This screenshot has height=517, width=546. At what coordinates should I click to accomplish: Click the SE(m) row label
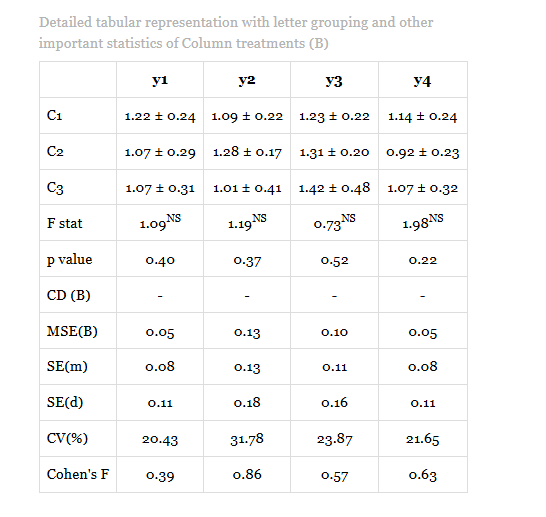point(67,367)
